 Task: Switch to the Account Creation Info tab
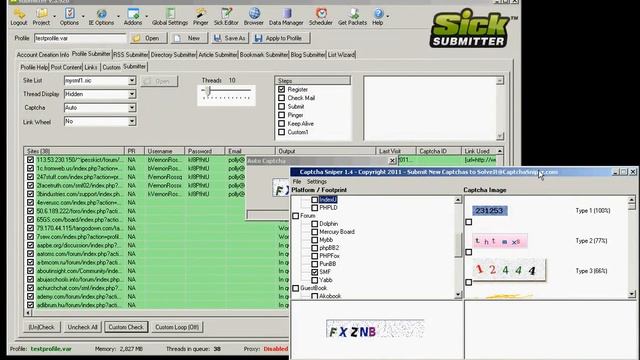tap(43, 54)
